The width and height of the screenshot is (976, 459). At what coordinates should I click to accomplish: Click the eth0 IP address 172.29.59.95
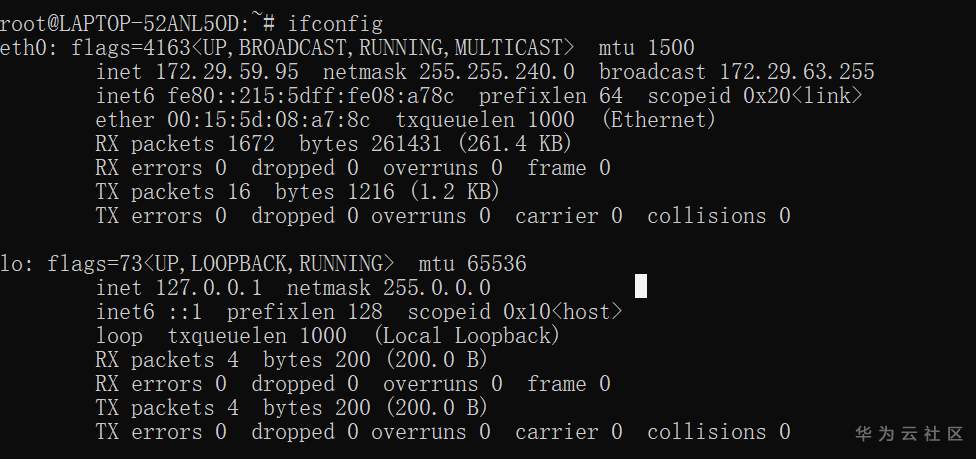click(227, 72)
